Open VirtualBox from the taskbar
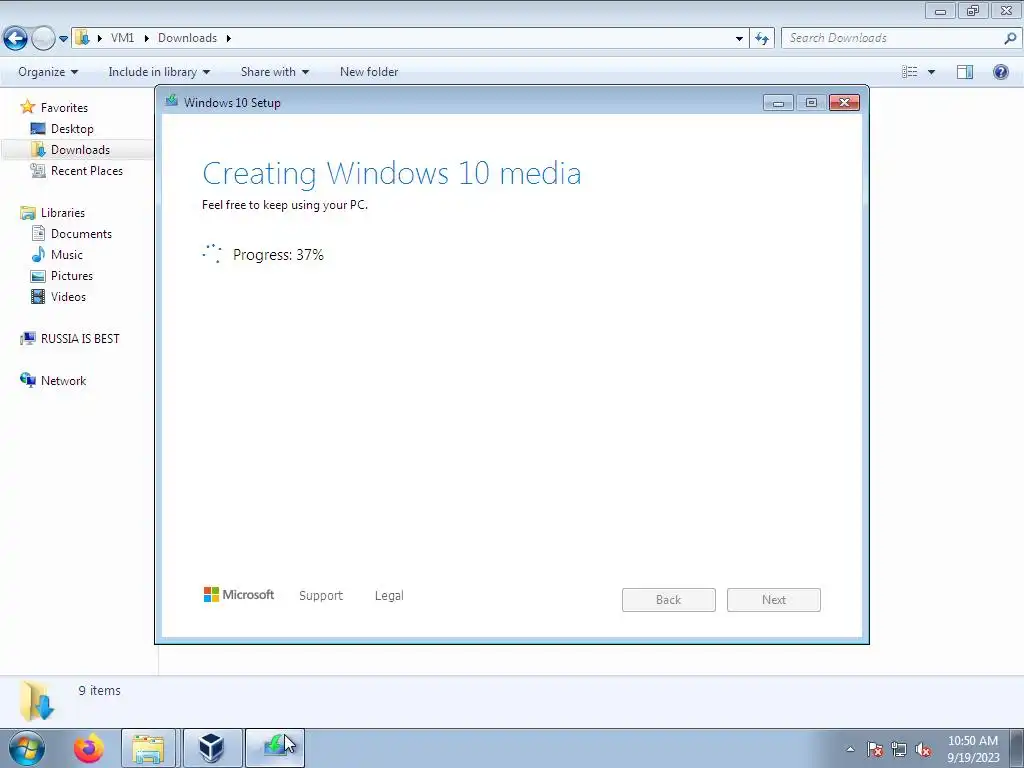1024x768 pixels. [x=212, y=748]
